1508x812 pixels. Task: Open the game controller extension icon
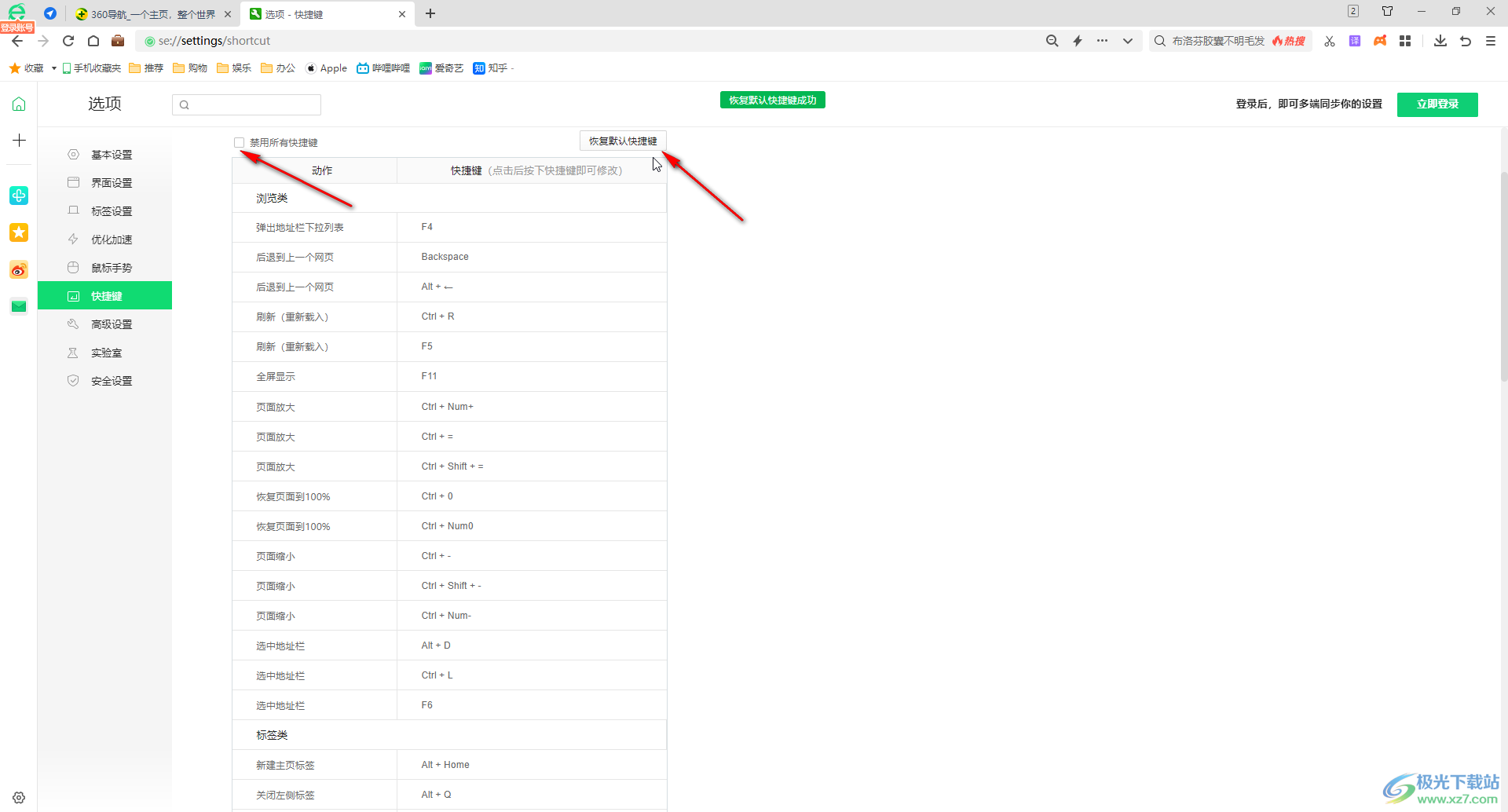click(x=1380, y=41)
